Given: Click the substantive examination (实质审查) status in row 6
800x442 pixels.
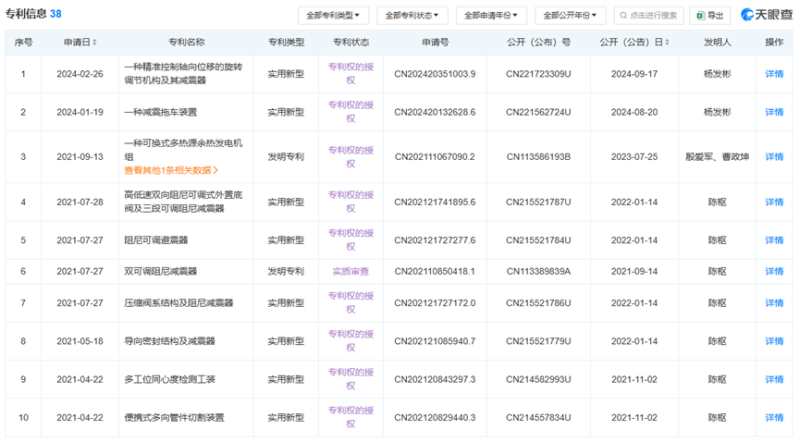Looking at the screenshot, I should click(351, 271).
